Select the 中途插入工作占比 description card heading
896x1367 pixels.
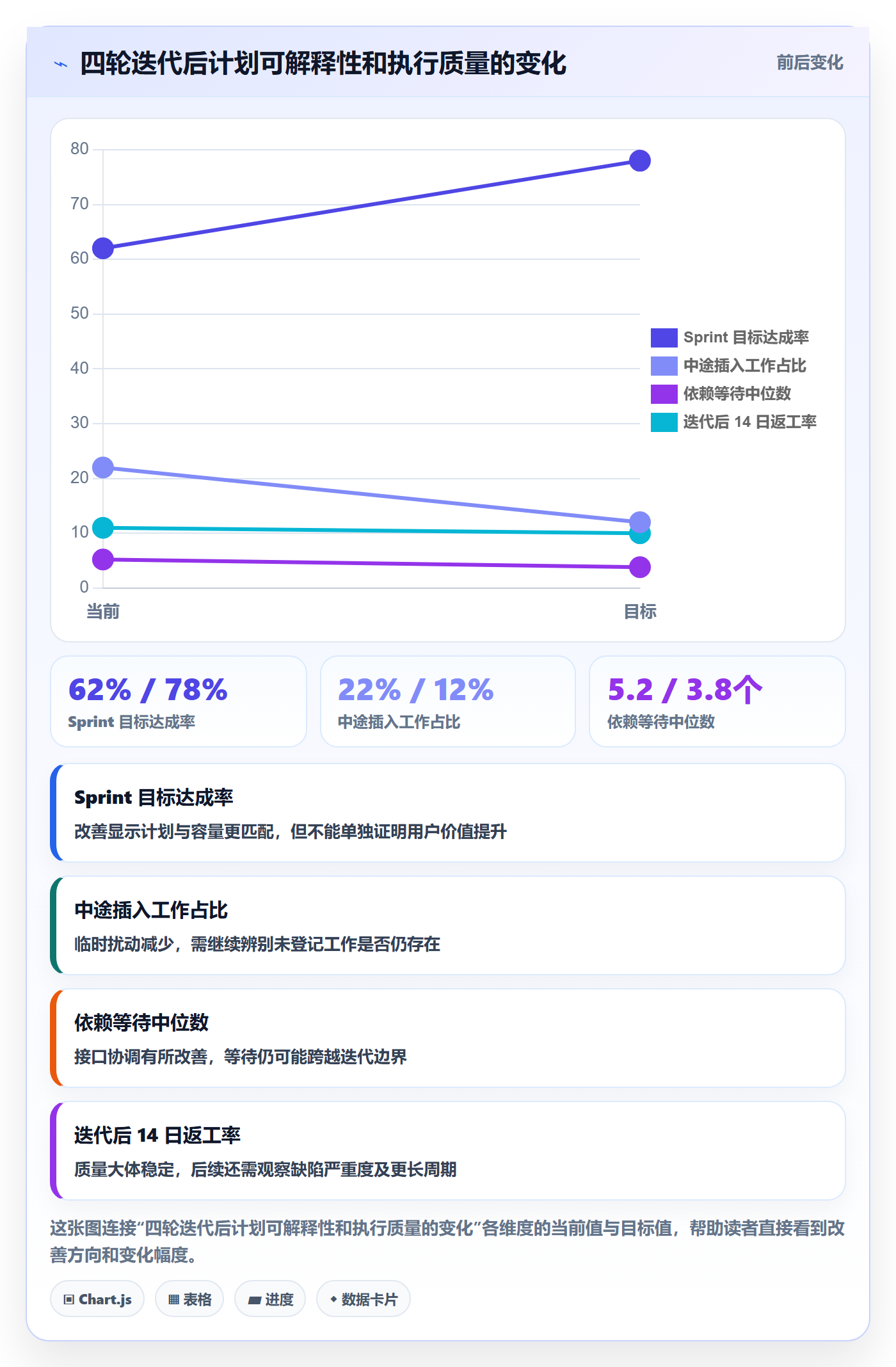tap(151, 910)
